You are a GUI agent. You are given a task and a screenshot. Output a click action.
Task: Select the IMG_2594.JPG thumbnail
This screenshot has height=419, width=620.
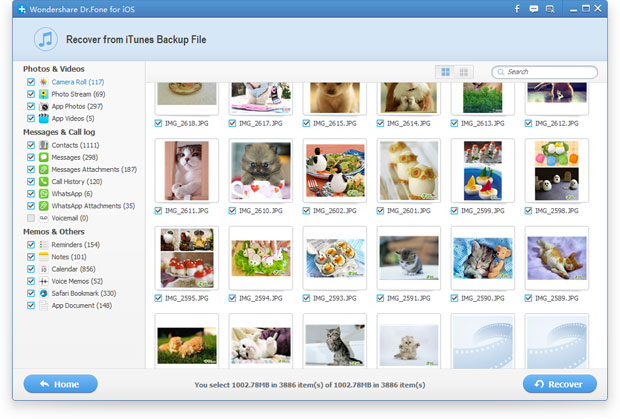click(x=261, y=258)
